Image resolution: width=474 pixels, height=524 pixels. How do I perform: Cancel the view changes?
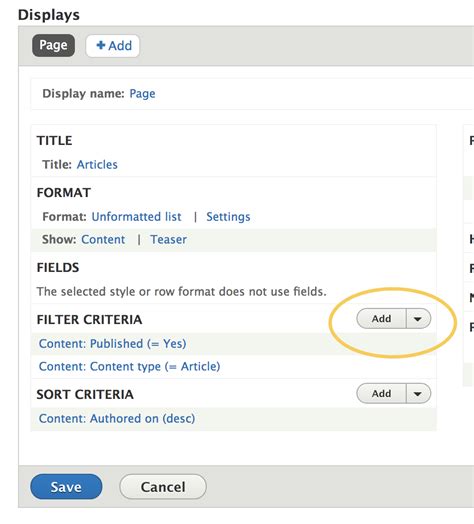pos(163,487)
